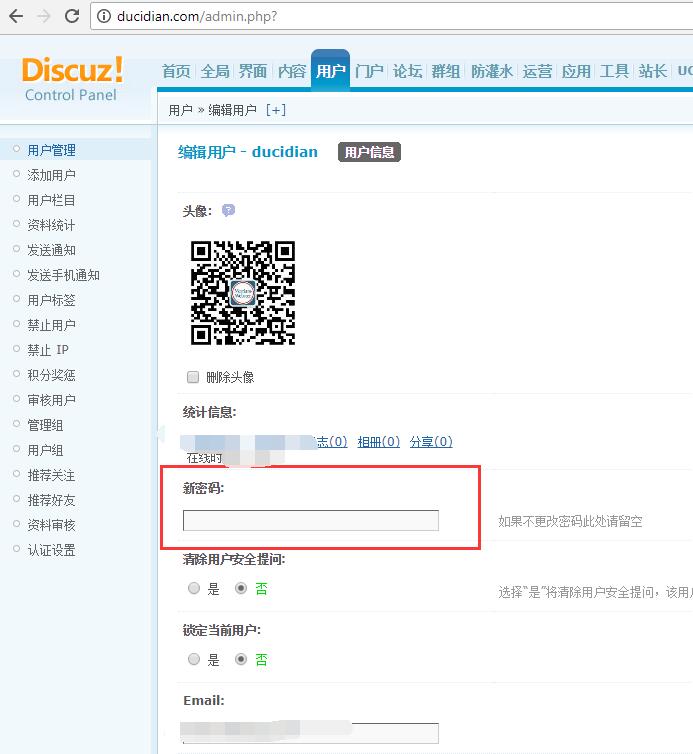Click the 编辑用户 - ducidian heading

[x=248, y=152]
